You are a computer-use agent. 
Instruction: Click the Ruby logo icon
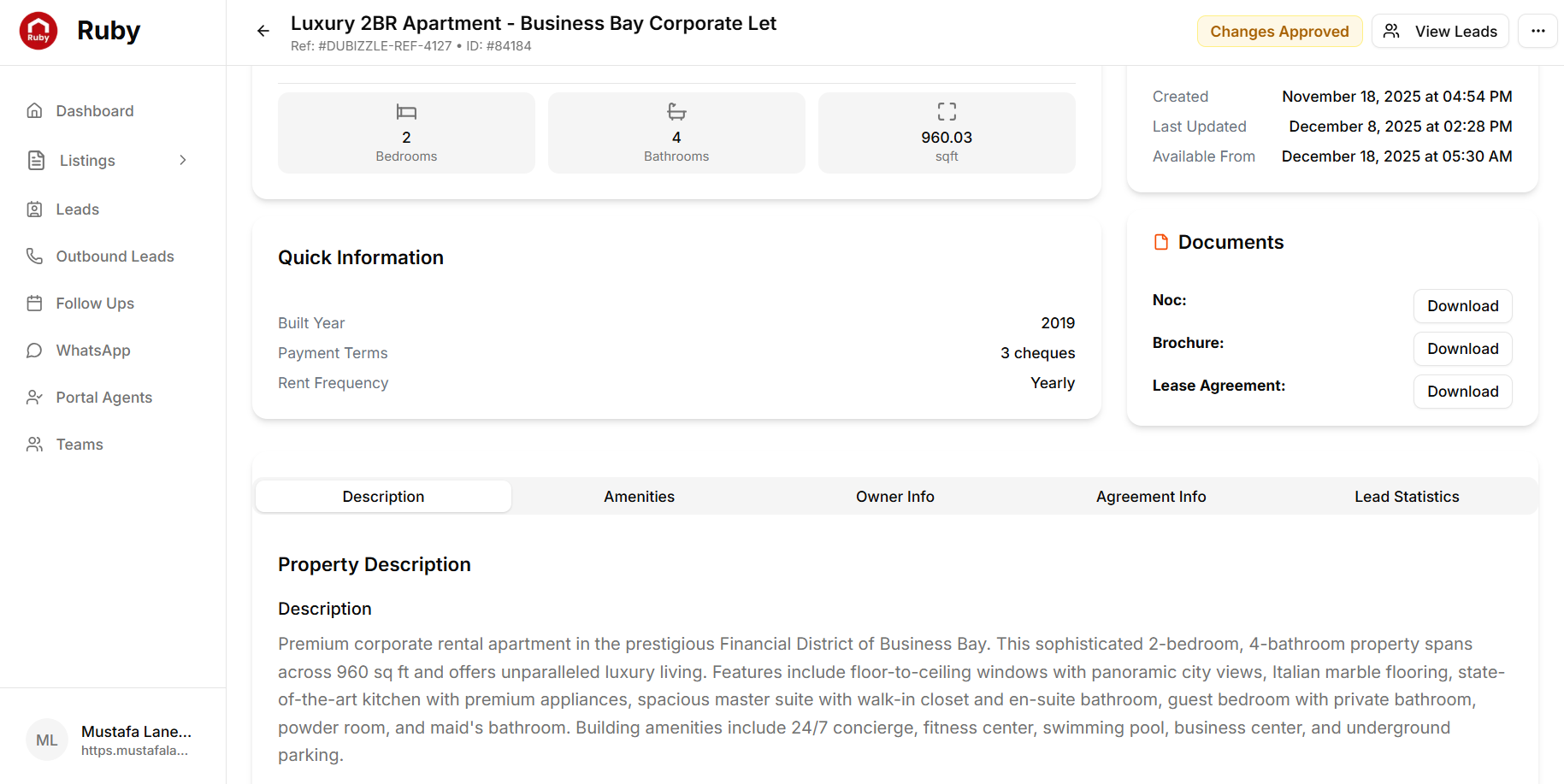38,32
